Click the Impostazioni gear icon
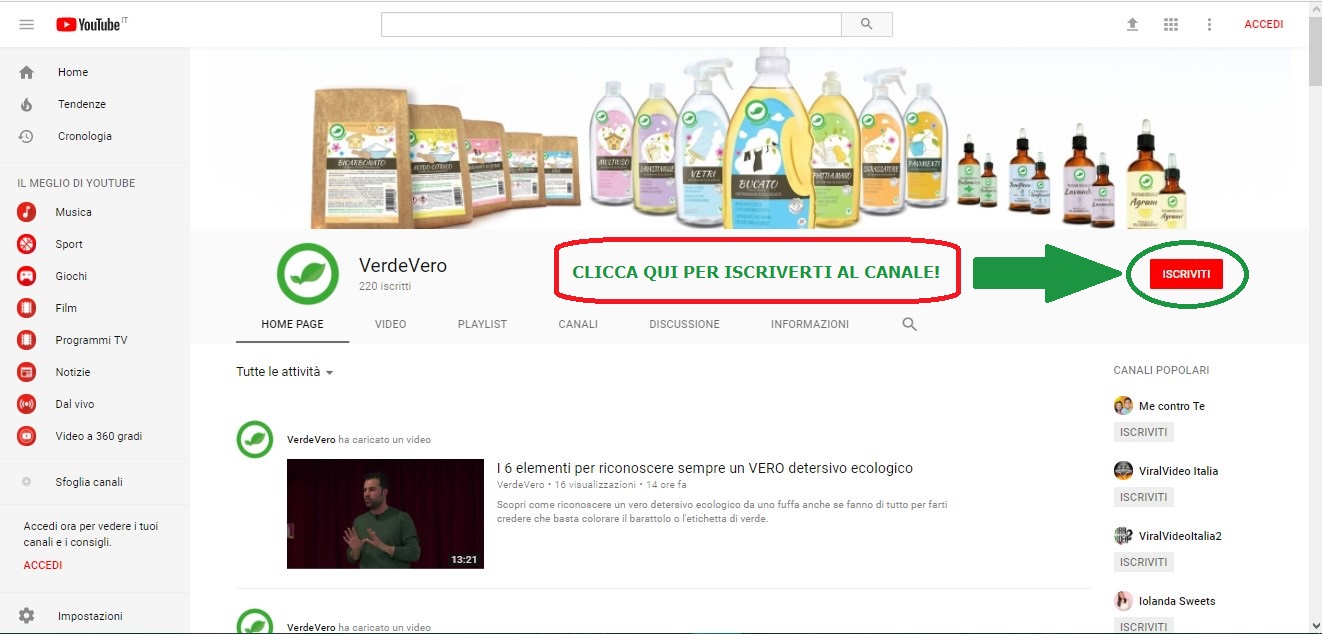Image resolution: width=1322 pixels, height=634 pixels. point(27,616)
